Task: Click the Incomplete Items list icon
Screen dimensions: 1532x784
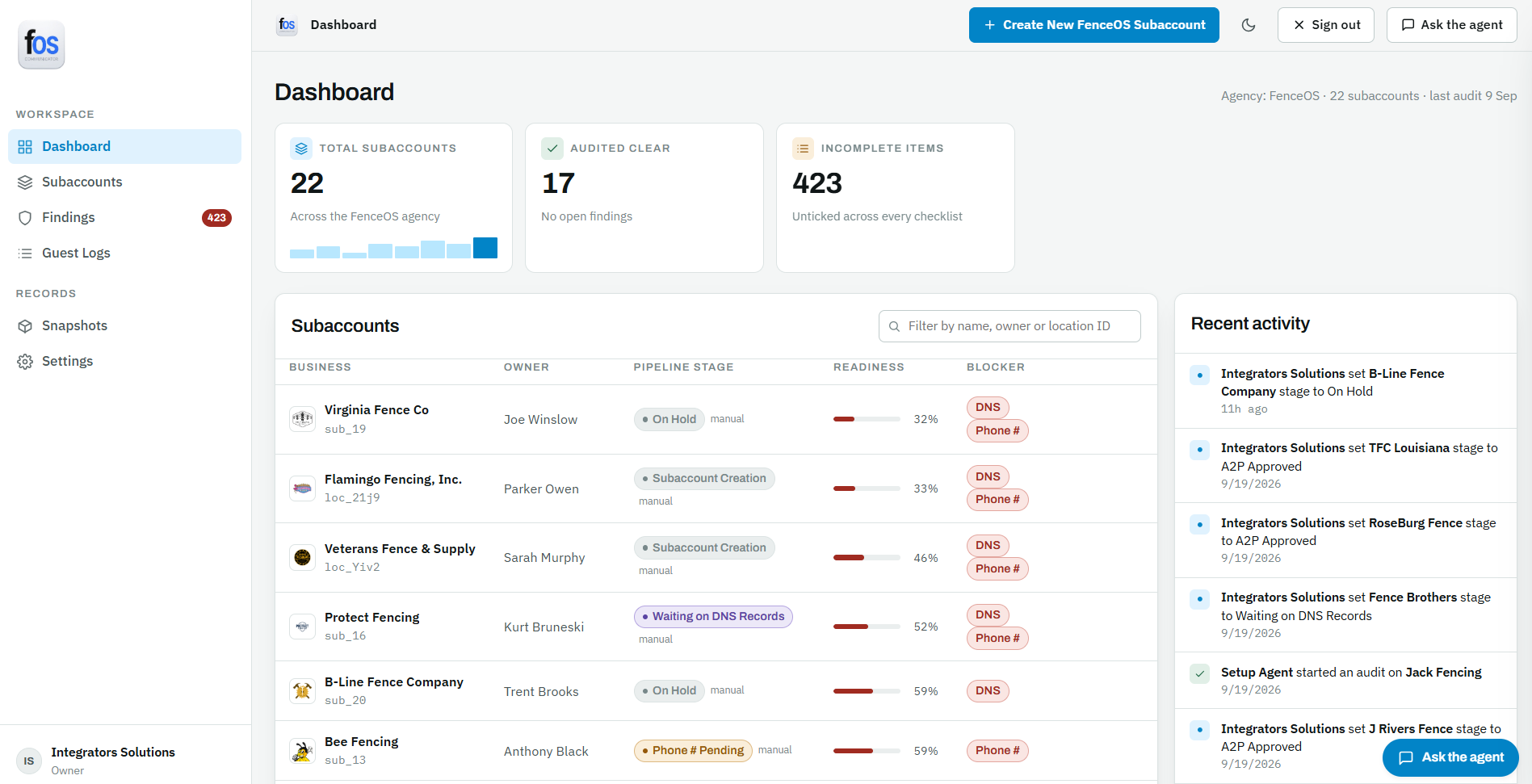Action: coord(803,149)
